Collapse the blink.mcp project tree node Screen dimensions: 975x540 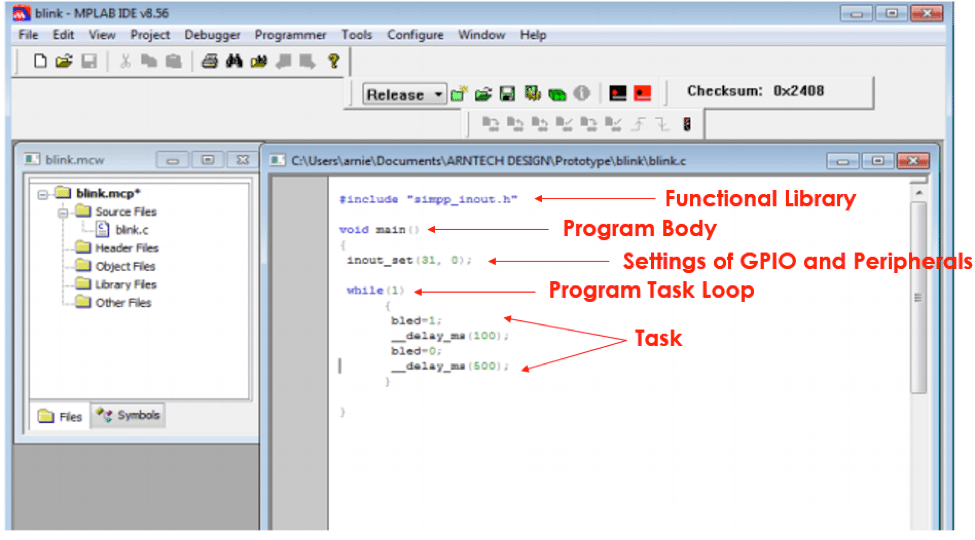tap(43, 194)
